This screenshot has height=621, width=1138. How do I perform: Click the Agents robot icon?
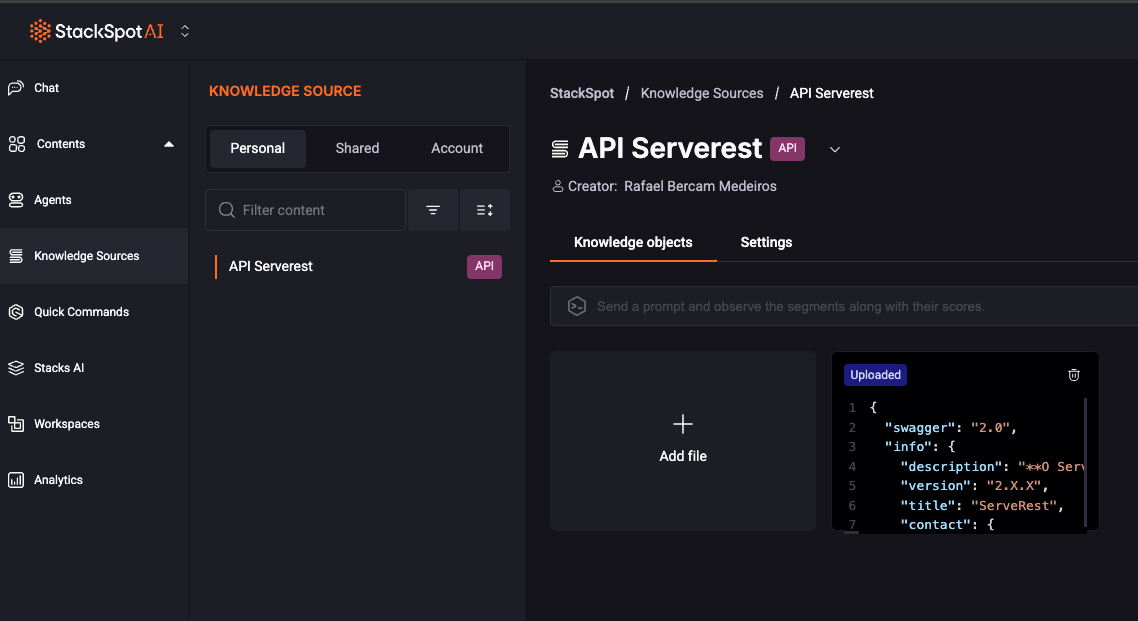(16, 200)
